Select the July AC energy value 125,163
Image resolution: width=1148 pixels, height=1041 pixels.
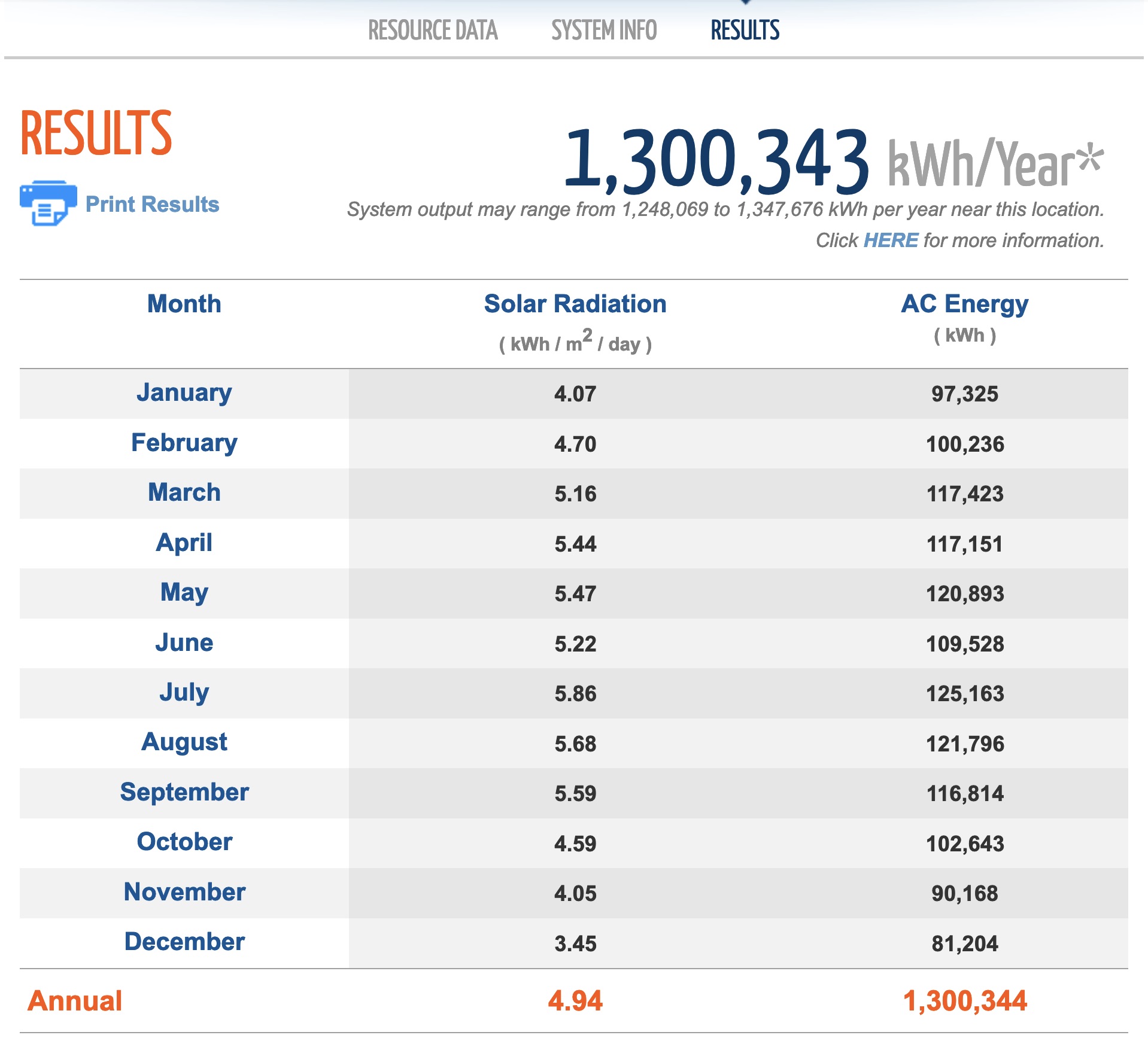(x=965, y=693)
